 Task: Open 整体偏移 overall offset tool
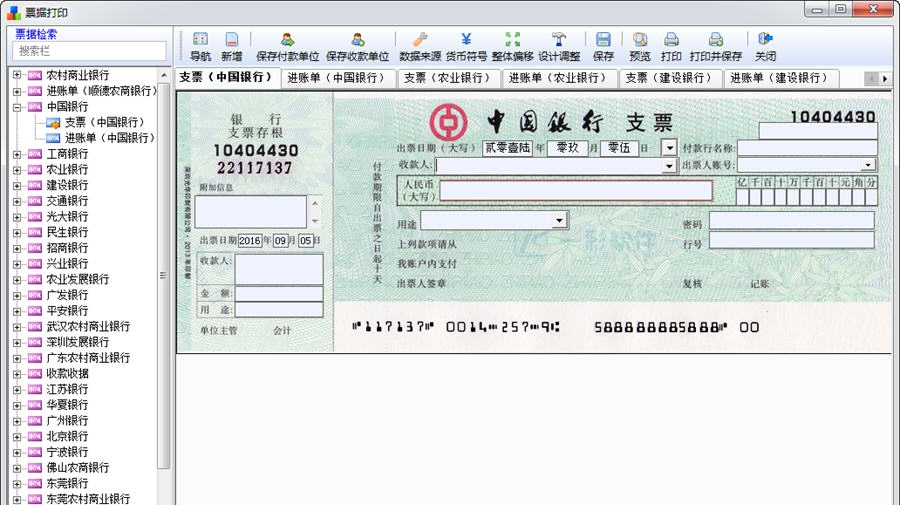pyautogui.click(x=513, y=47)
